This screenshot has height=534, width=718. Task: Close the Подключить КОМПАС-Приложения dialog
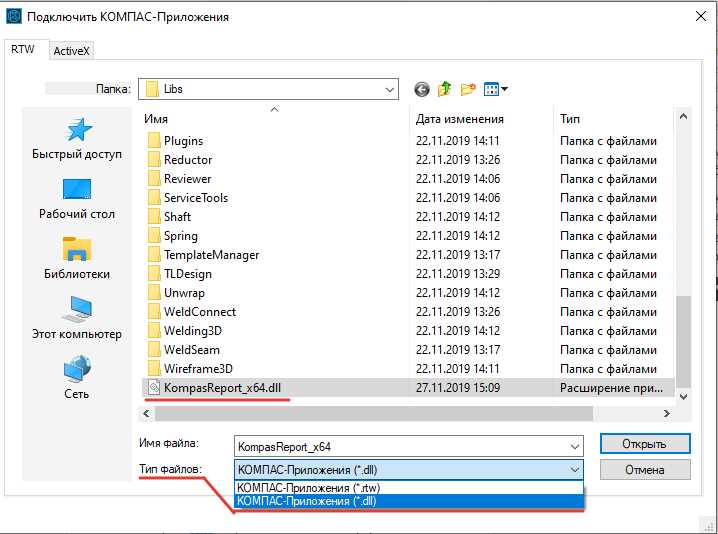tap(701, 17)
